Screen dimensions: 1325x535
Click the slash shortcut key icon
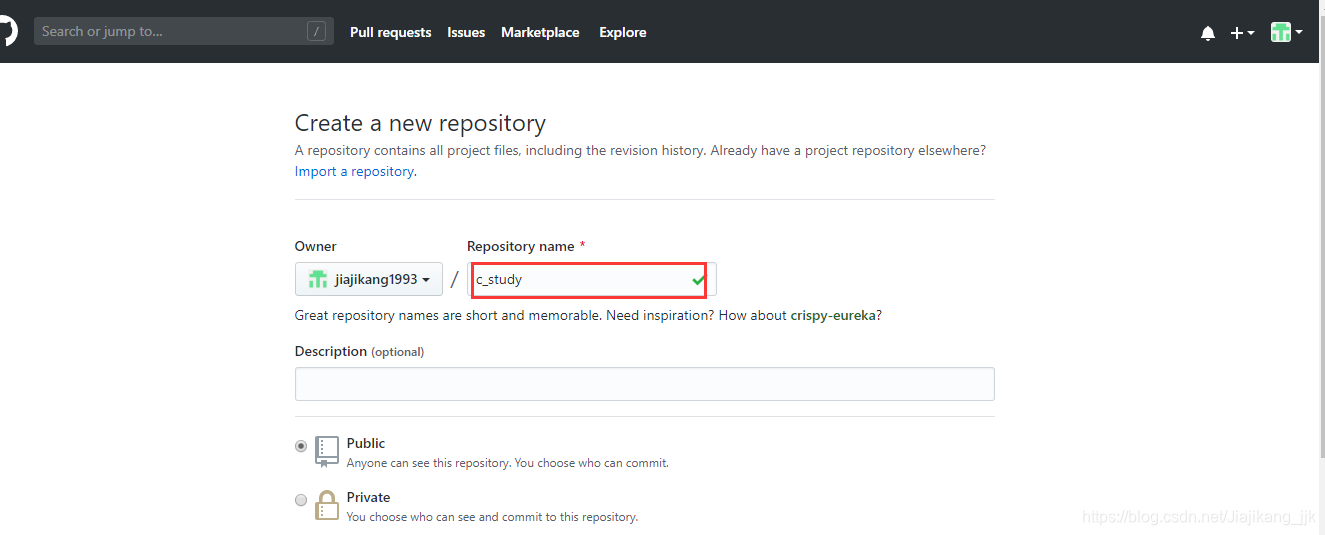pyautogui.click(x=317, y=31)
